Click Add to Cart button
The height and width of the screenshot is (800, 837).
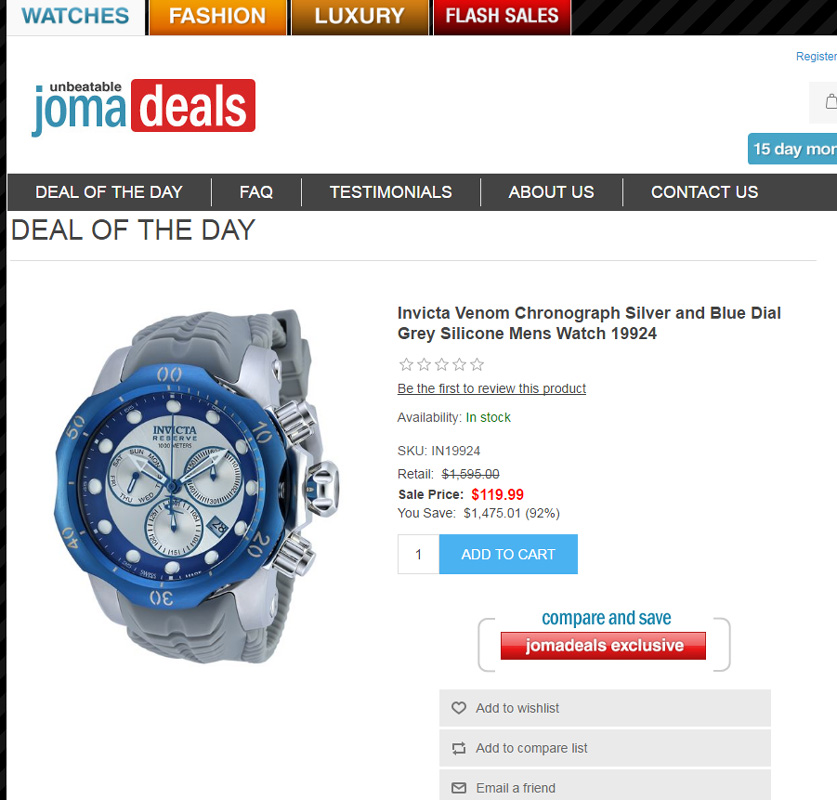click(508, 554)
